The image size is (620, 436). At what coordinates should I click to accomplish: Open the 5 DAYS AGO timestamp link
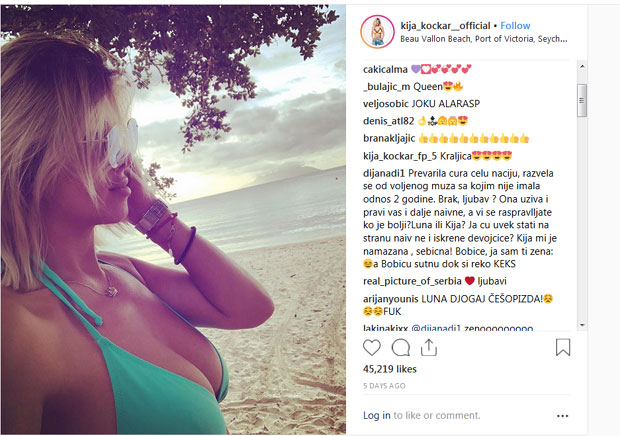click(384, 386)
